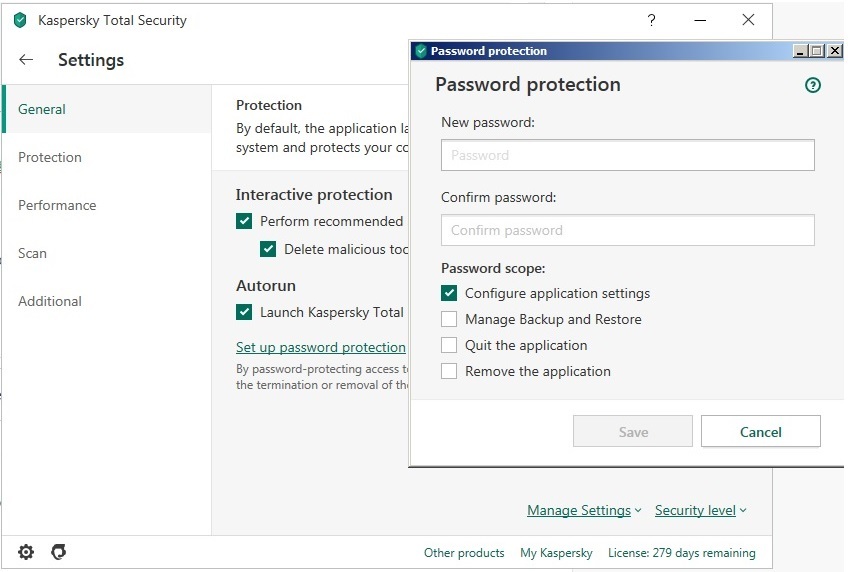The height and width of the screenshot is (572, 848).
Task: Maximize the Password protection dialog
Action: coord(817,51)
